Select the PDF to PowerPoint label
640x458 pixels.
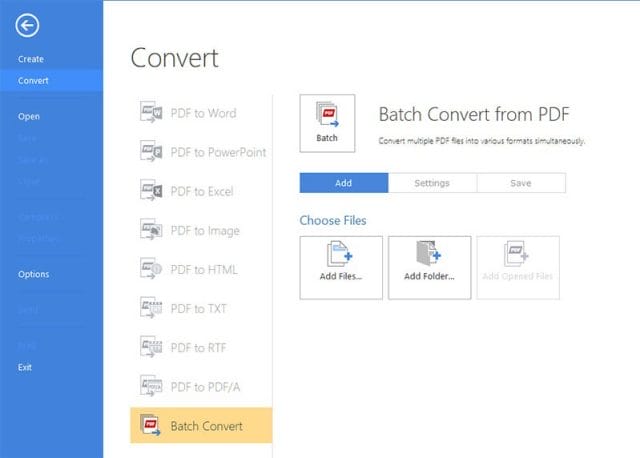point(218,152)
